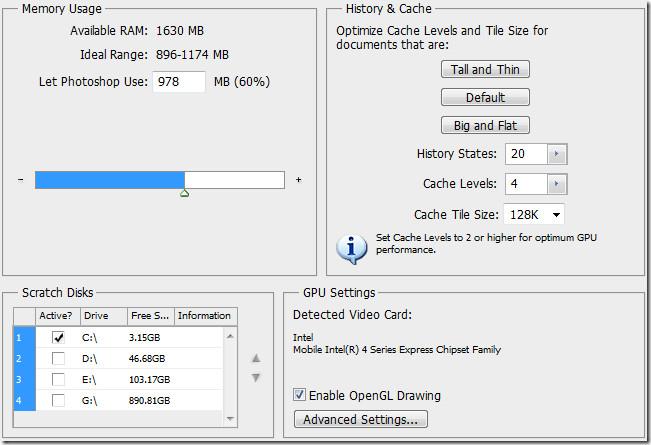
Task: Select scratch disk row number 4
Action: point(24,401)
